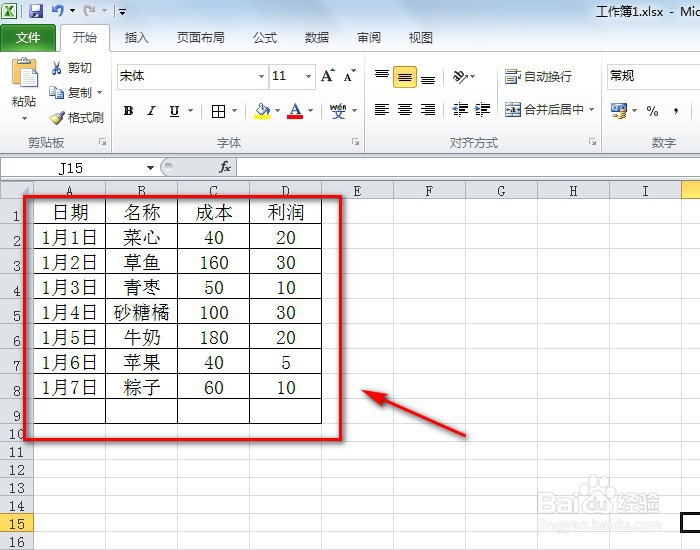Expand the borders dropdown arrow

235,111
